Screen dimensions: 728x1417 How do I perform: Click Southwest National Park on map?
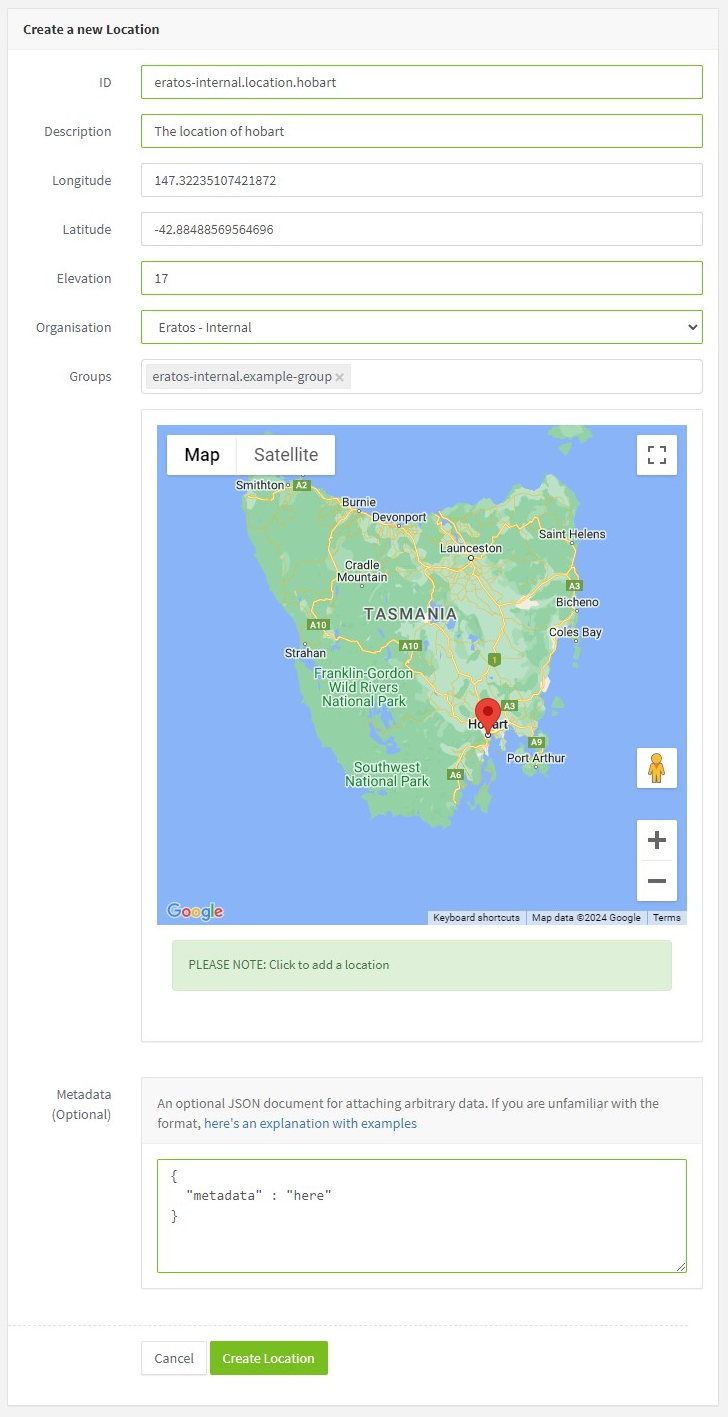(387, 774)
